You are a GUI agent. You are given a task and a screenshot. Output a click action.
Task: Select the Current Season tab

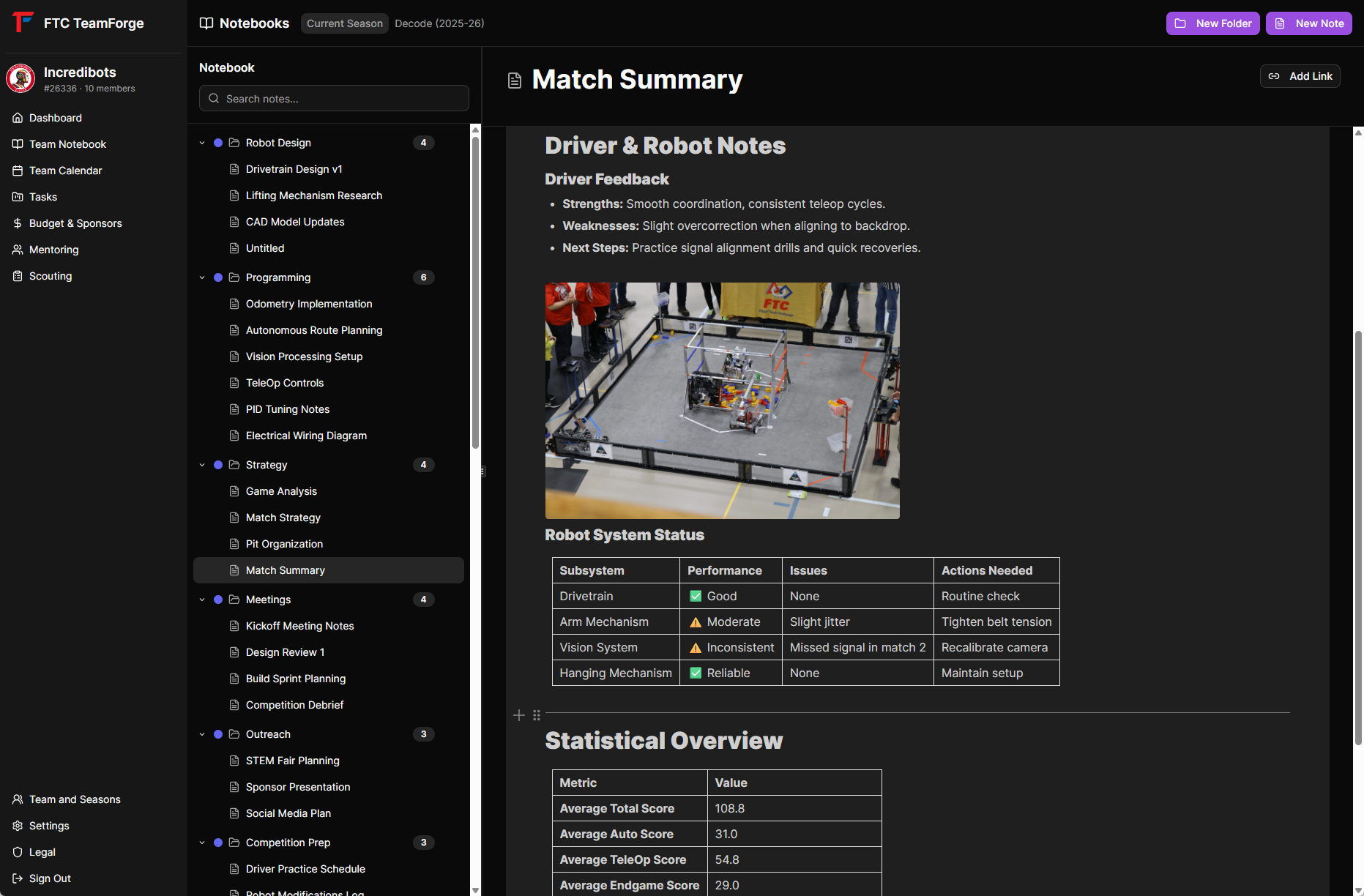click(x=344, y=23)
